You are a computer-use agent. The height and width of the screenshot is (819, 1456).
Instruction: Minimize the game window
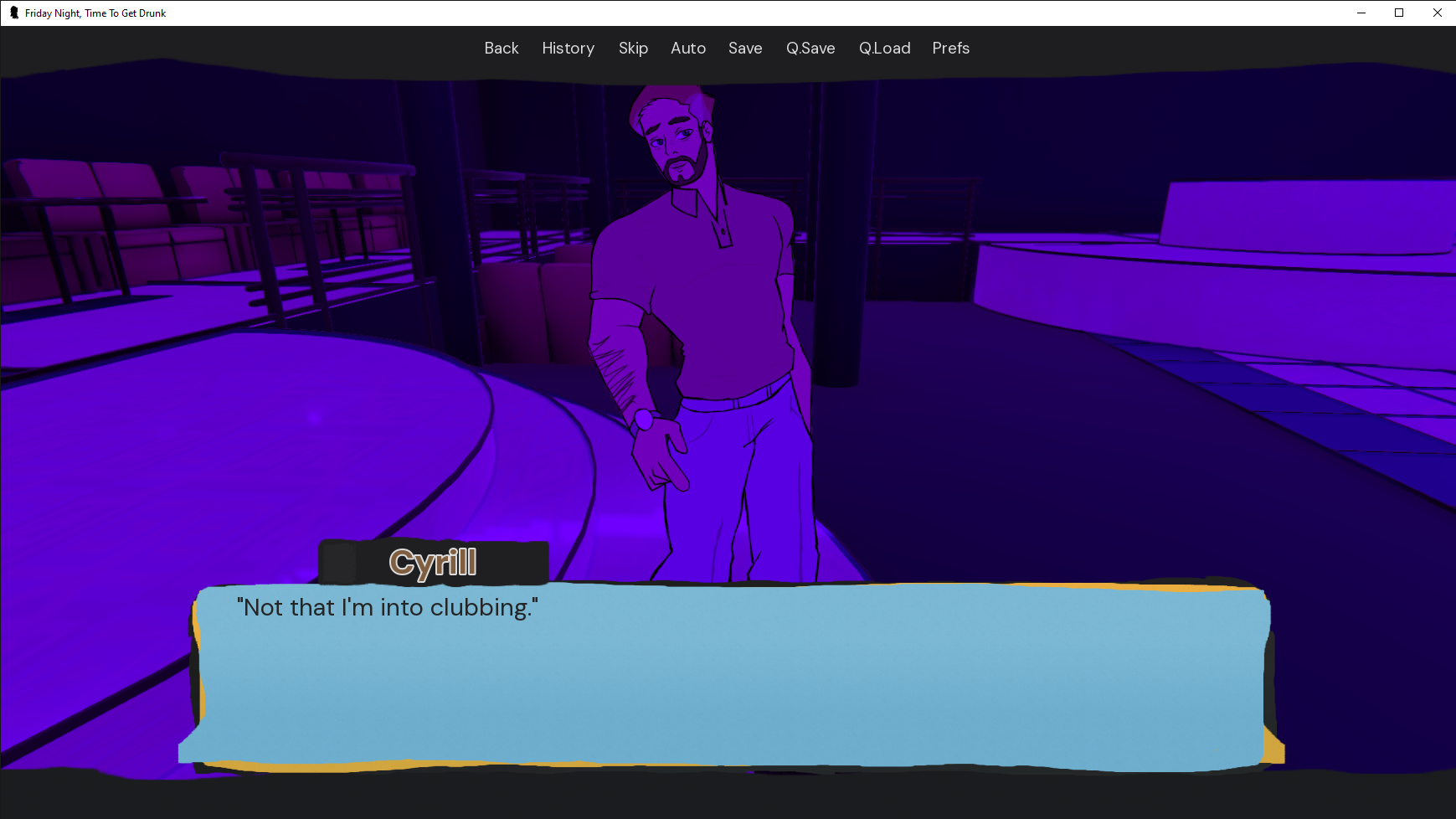coord(1361,13)
